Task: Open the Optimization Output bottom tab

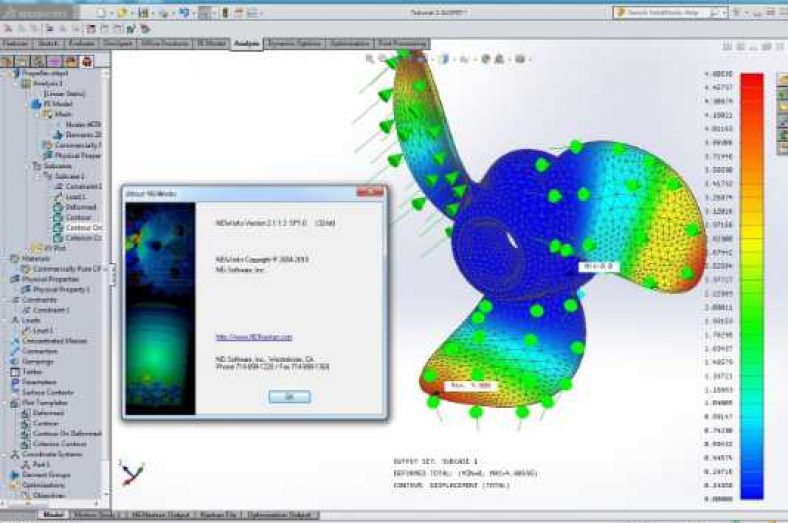Action: [279, 515]
